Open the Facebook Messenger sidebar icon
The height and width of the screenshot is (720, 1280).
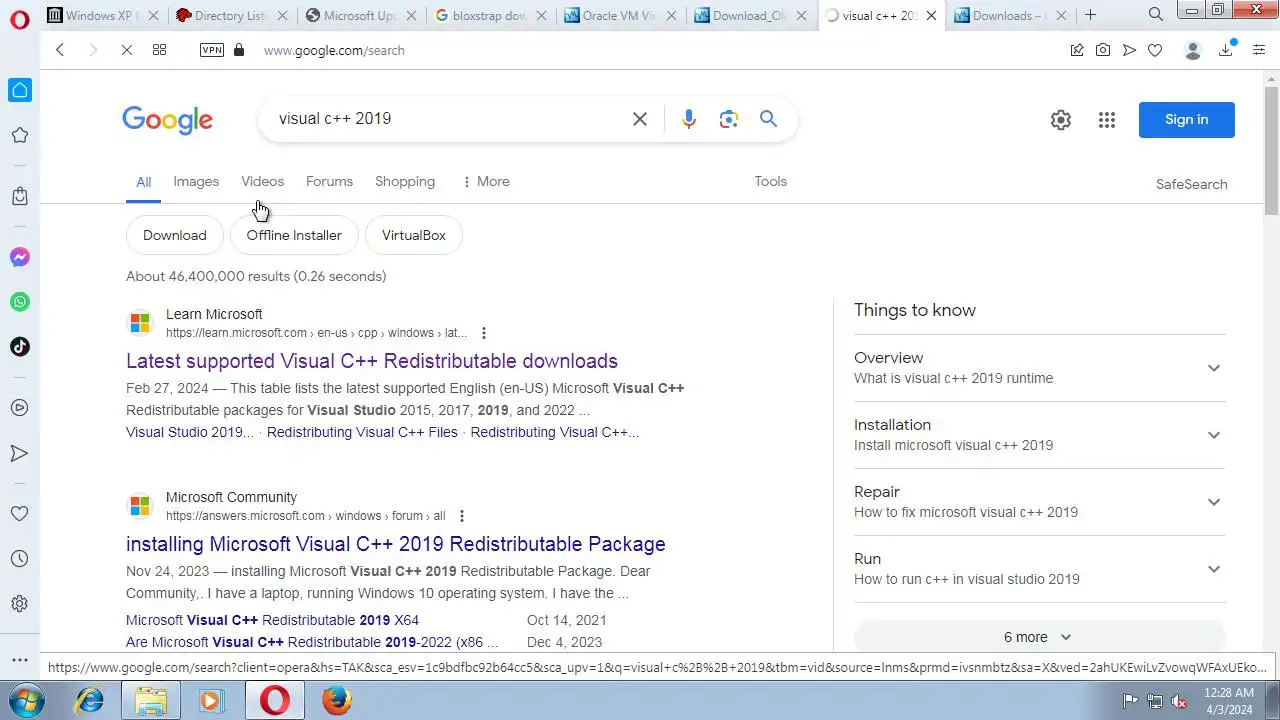[x=20, y=257]
